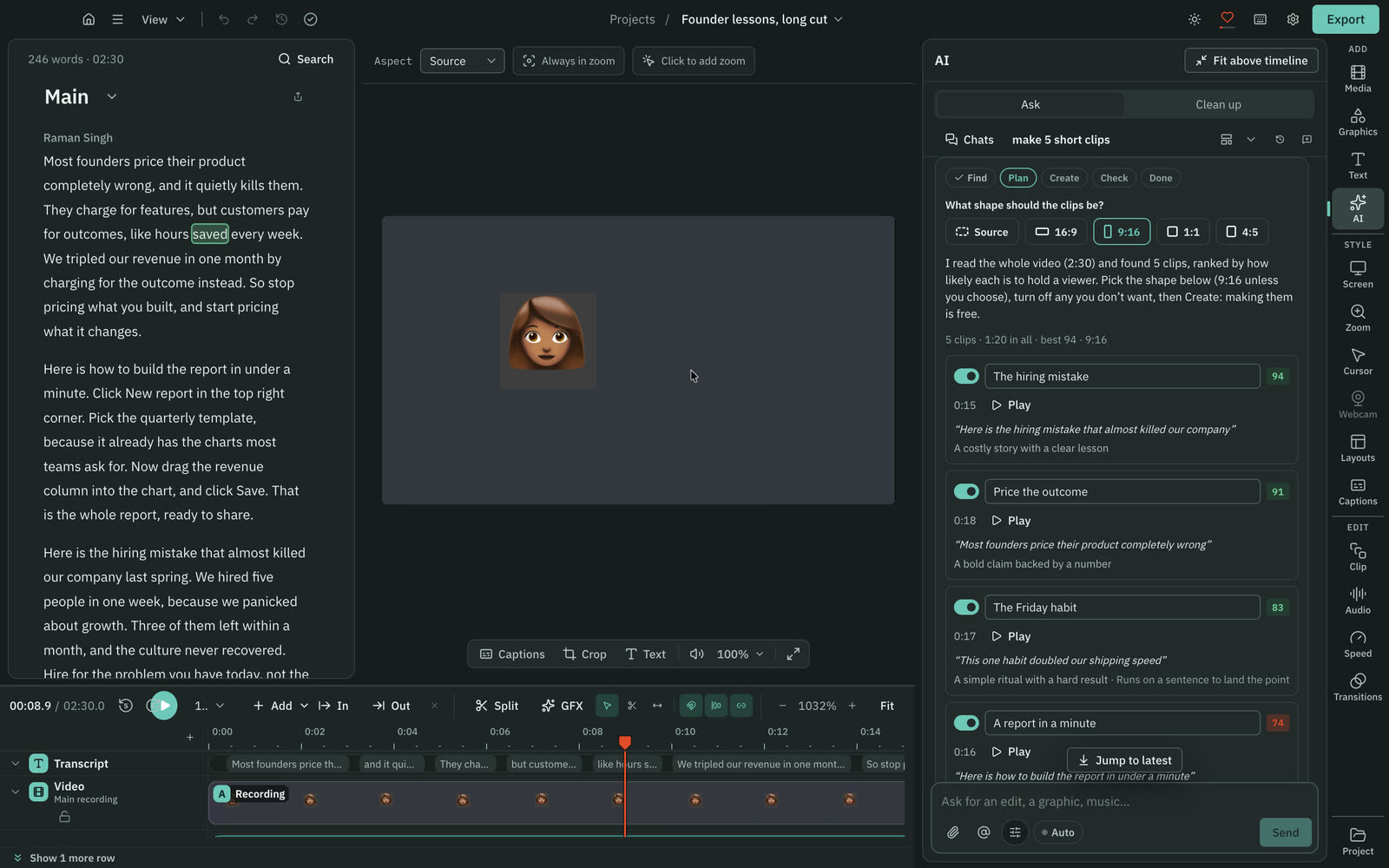Collapse the Transcript track row
The width and height of the screenshot is (1389, 868).
tap(16, 764)
